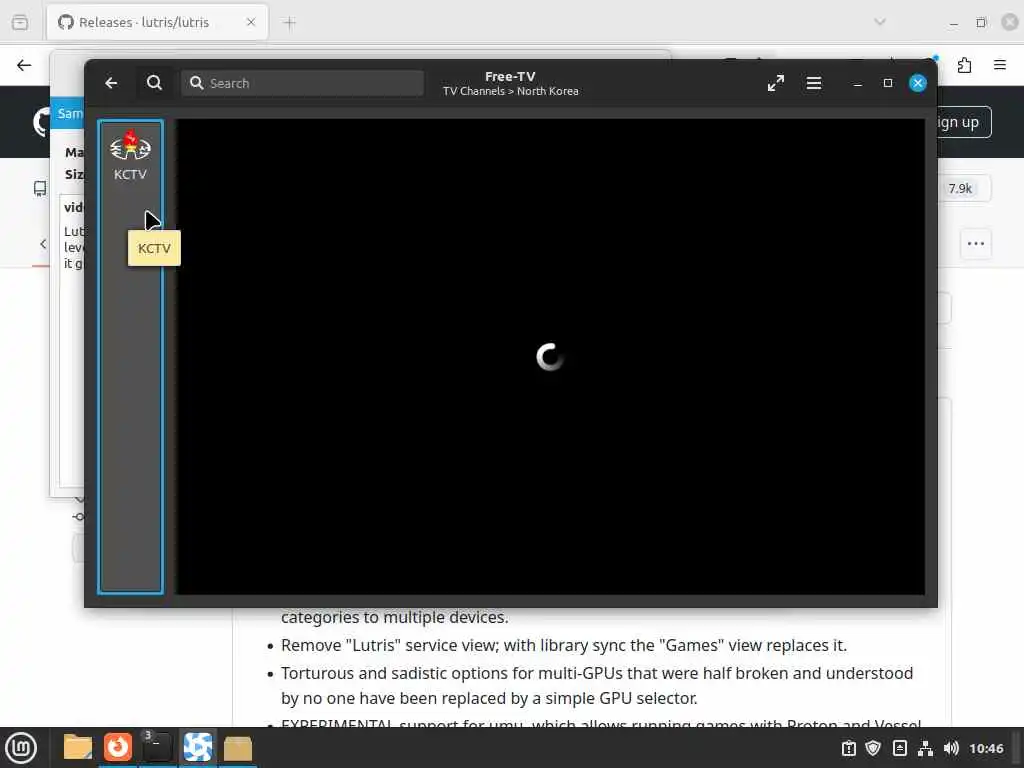This screenshot has height=768, width=1024.
Task: Click the 7.9k count badge on GitHub
Action: (x=959, y=189)
